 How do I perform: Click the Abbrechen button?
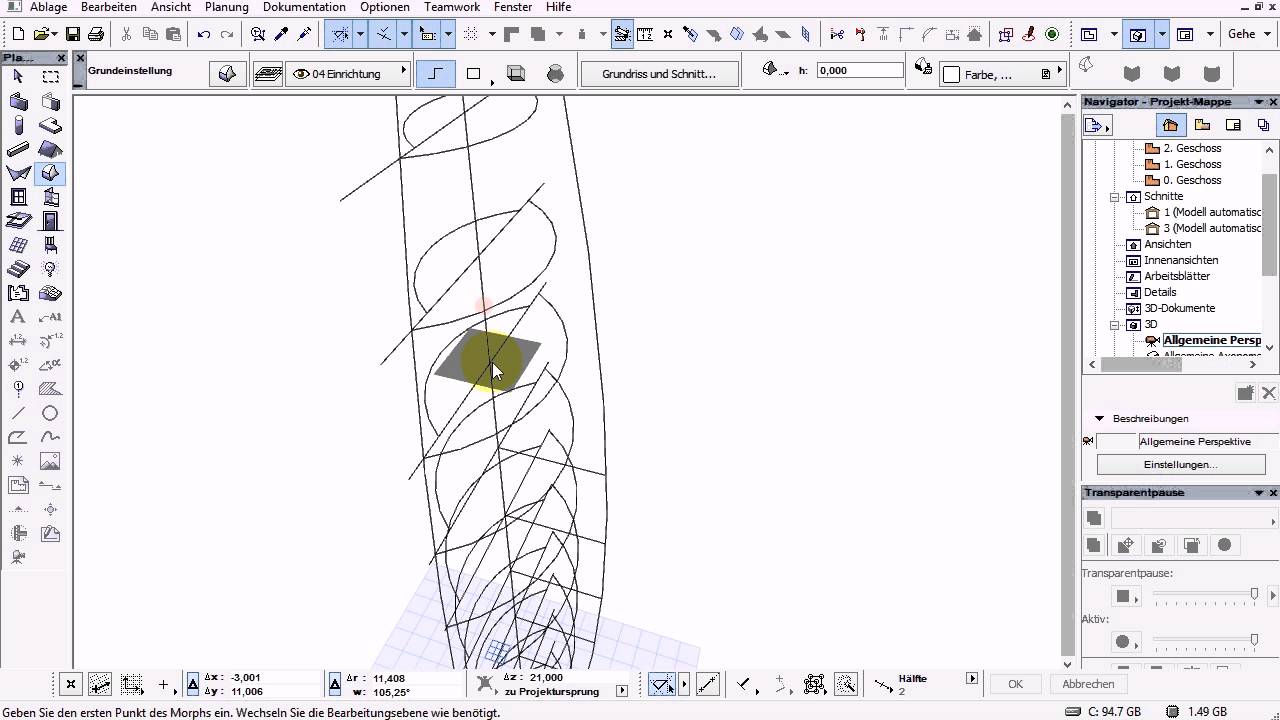(x=1088, y=684)
